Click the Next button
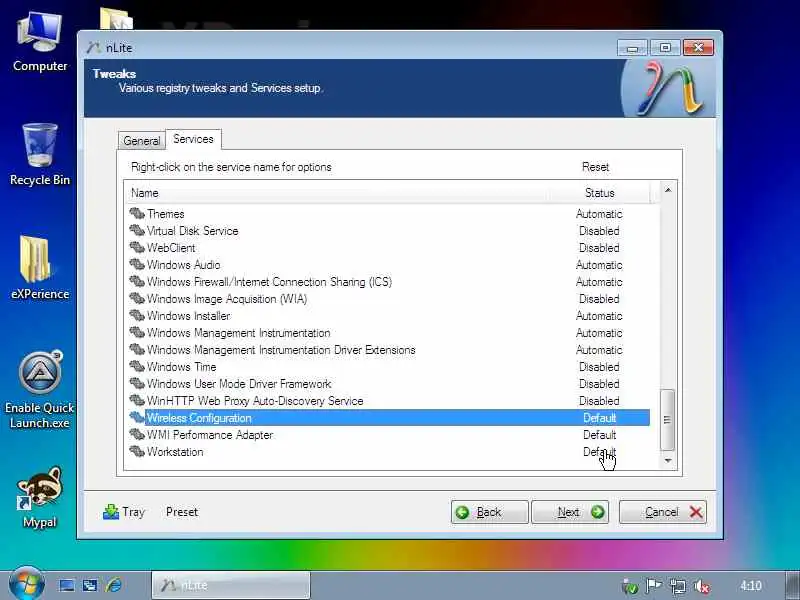 570,512
